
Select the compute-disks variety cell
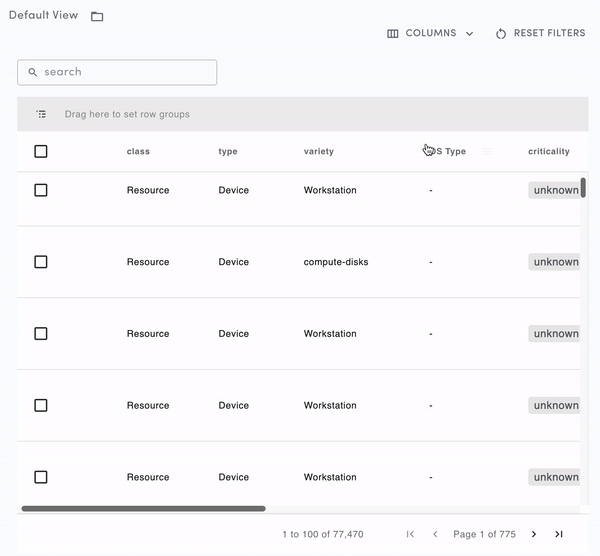pos(336,262)
